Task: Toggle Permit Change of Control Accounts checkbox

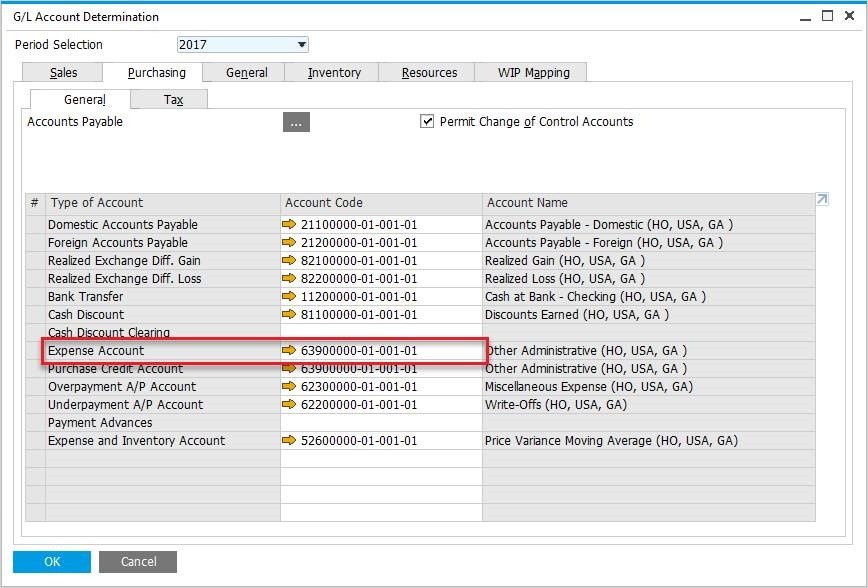Action: click(x=428, y=122)
